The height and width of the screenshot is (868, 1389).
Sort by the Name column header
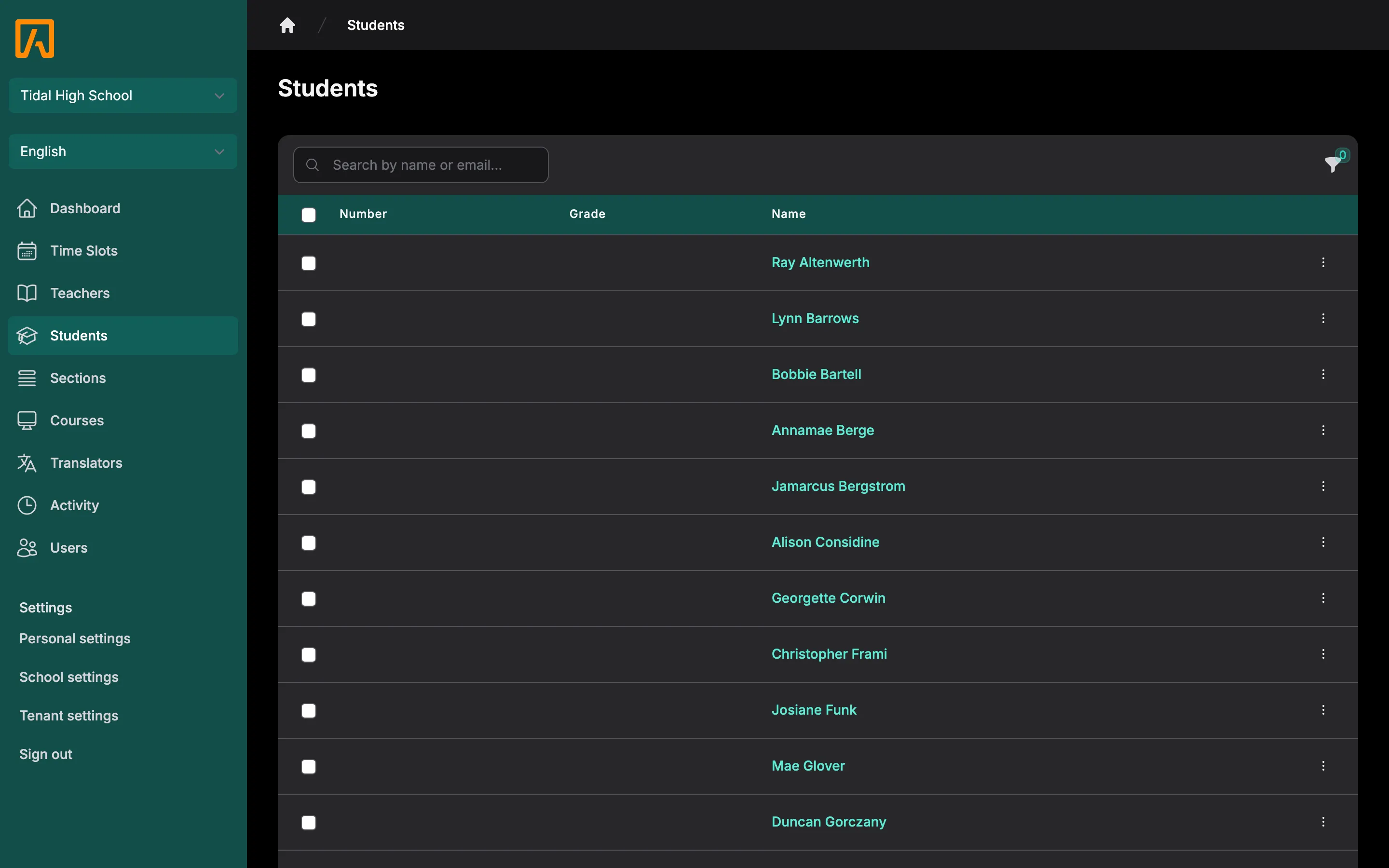tap(788, 214)
